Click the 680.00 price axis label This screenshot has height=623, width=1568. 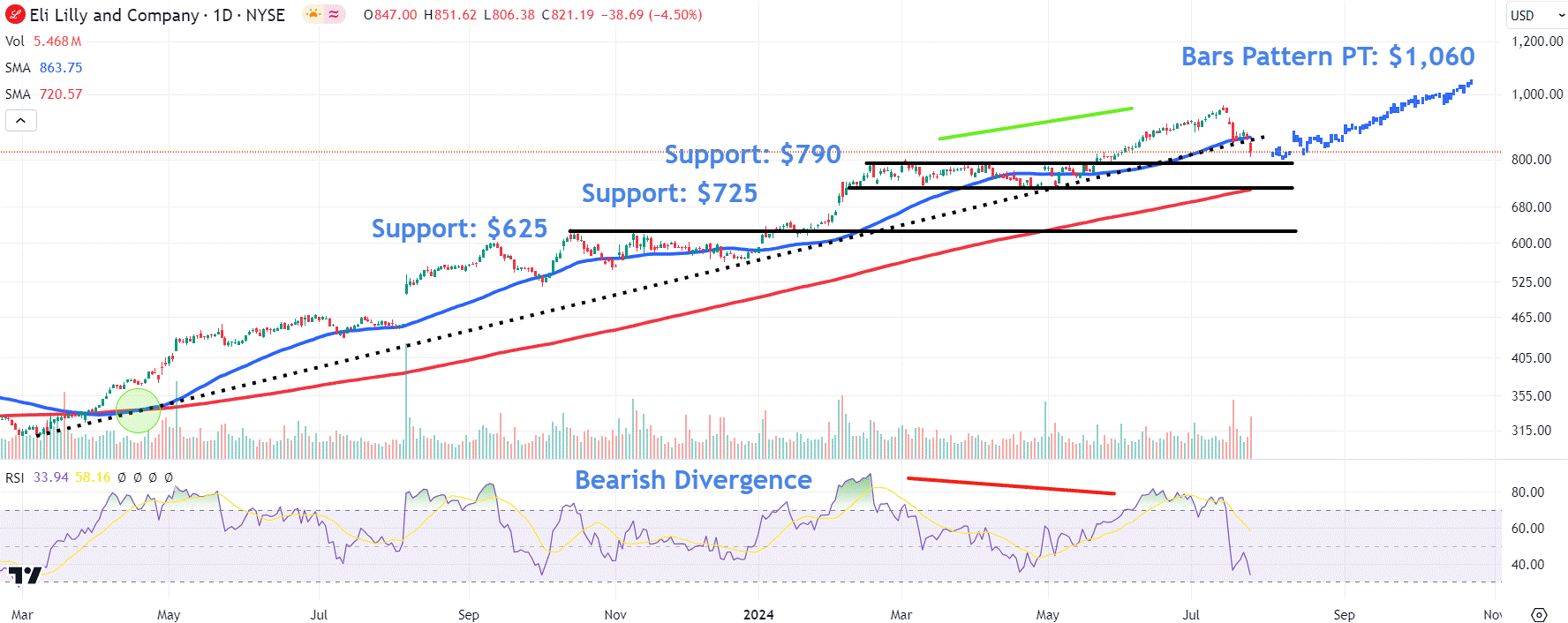point(1531,207)
